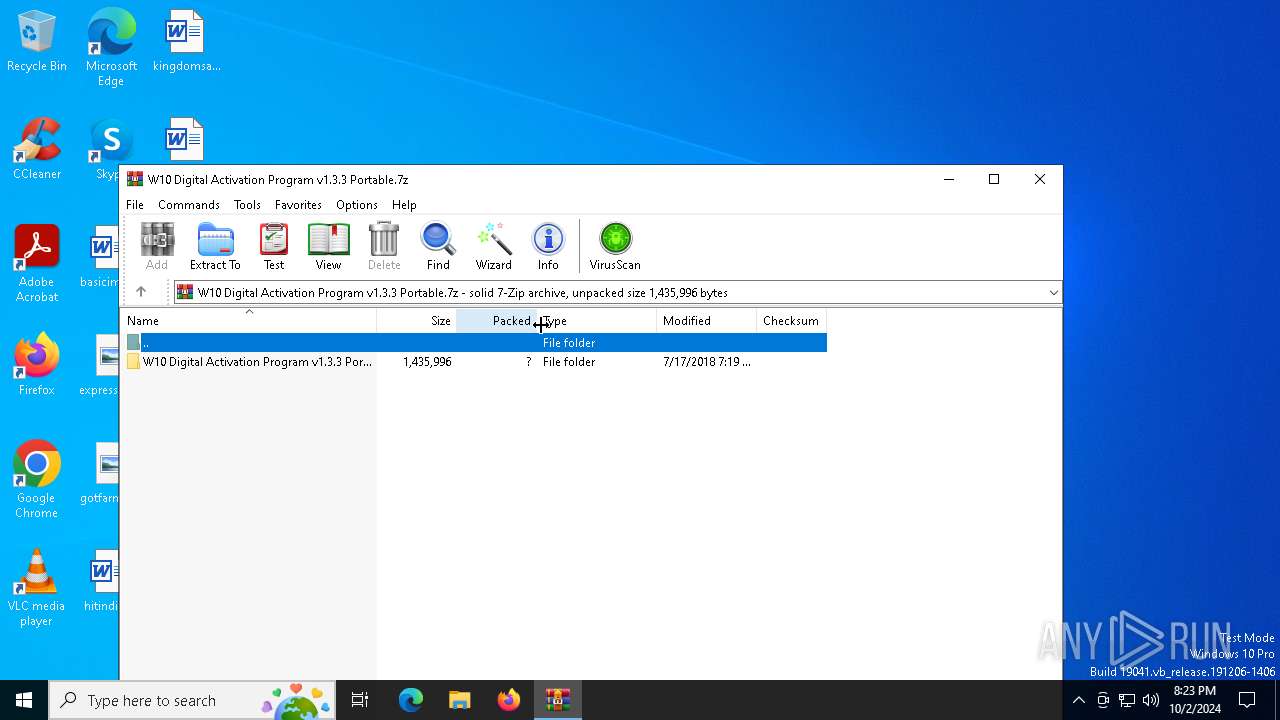This screenshot has height=720, width=1280.
Task: Open Task View on taskbar
Action: [360, 700]
